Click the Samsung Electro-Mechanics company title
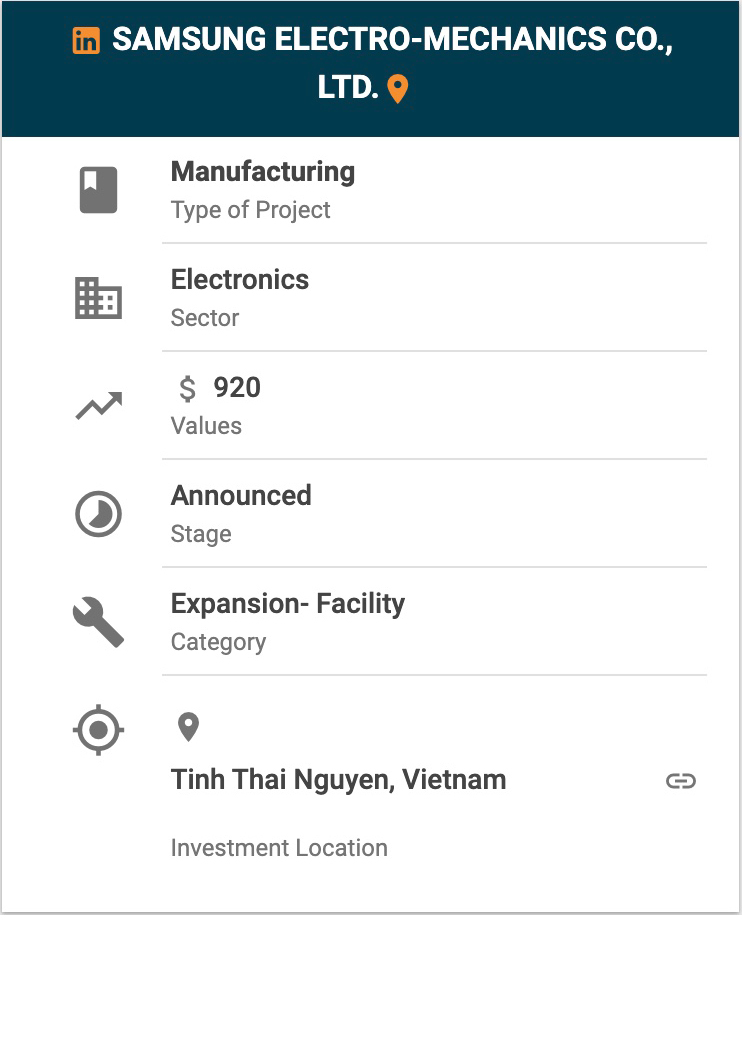This screenshot has width=742, height=1056. click(x=391, y=41)
